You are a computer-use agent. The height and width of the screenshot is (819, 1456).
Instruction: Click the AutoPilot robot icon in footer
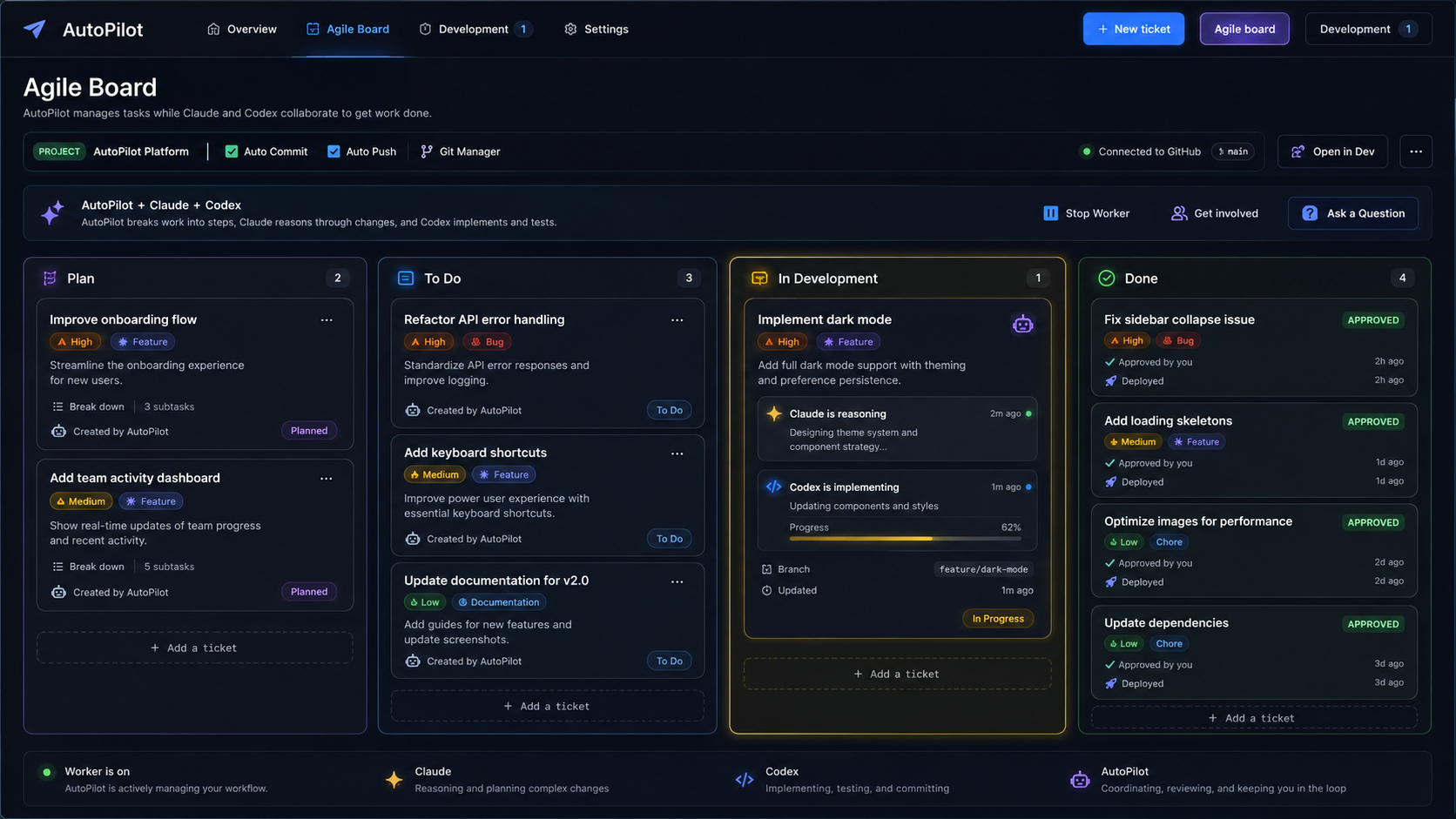(1080, 780)
